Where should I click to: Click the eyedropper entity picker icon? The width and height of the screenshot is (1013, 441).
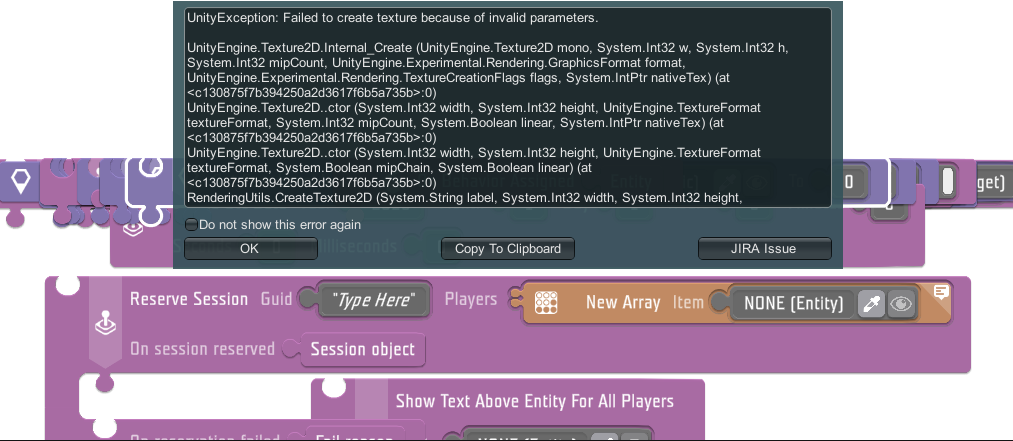[x=871, y=304]
